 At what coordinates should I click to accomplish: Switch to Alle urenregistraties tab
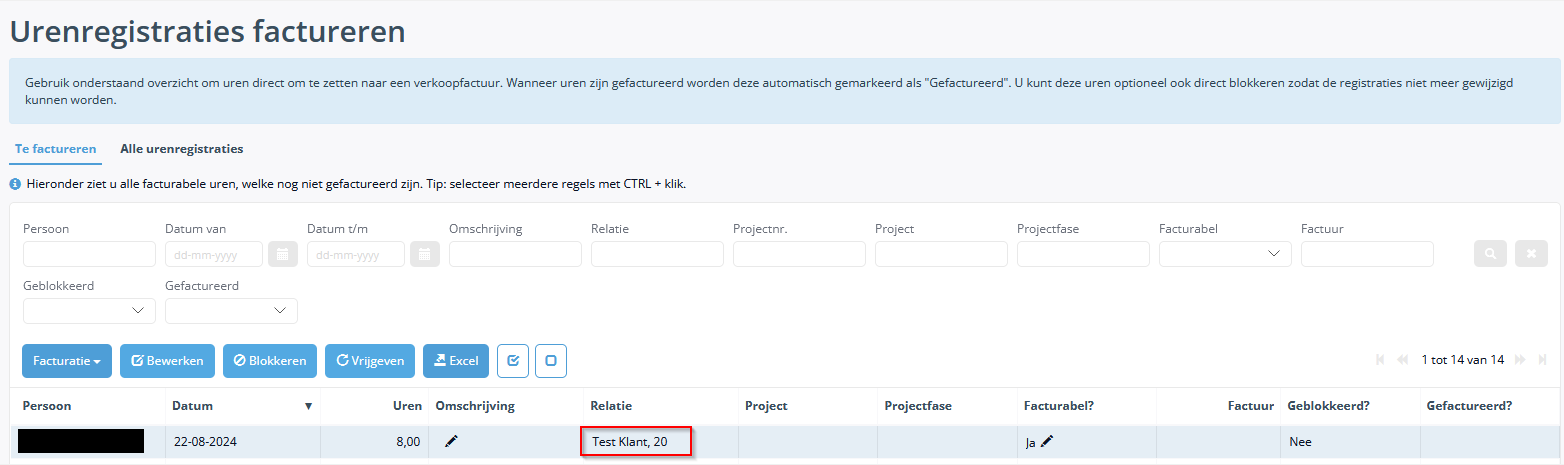(x=181, y=149)
